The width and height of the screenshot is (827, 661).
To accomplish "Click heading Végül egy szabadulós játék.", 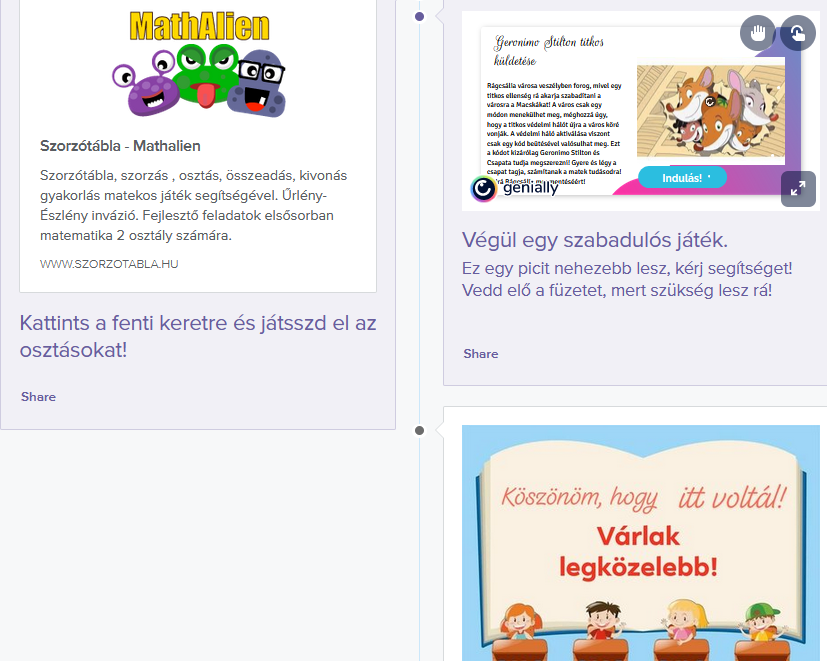I will click(595, 240).
